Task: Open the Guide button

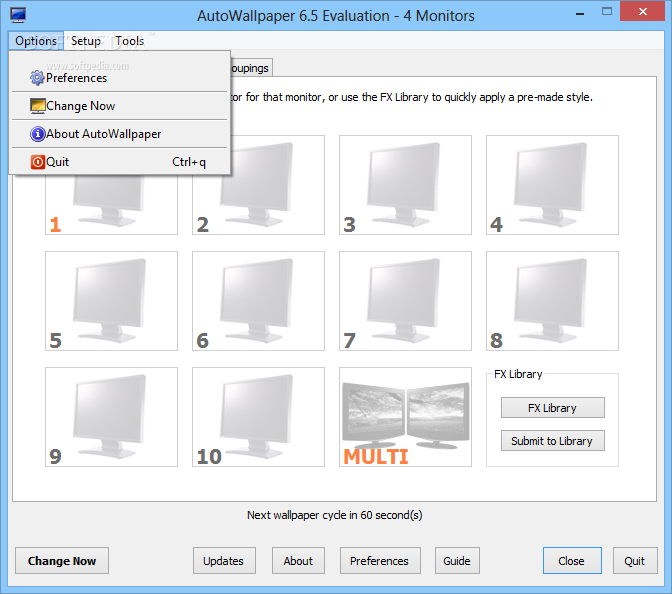Action: 457,561
